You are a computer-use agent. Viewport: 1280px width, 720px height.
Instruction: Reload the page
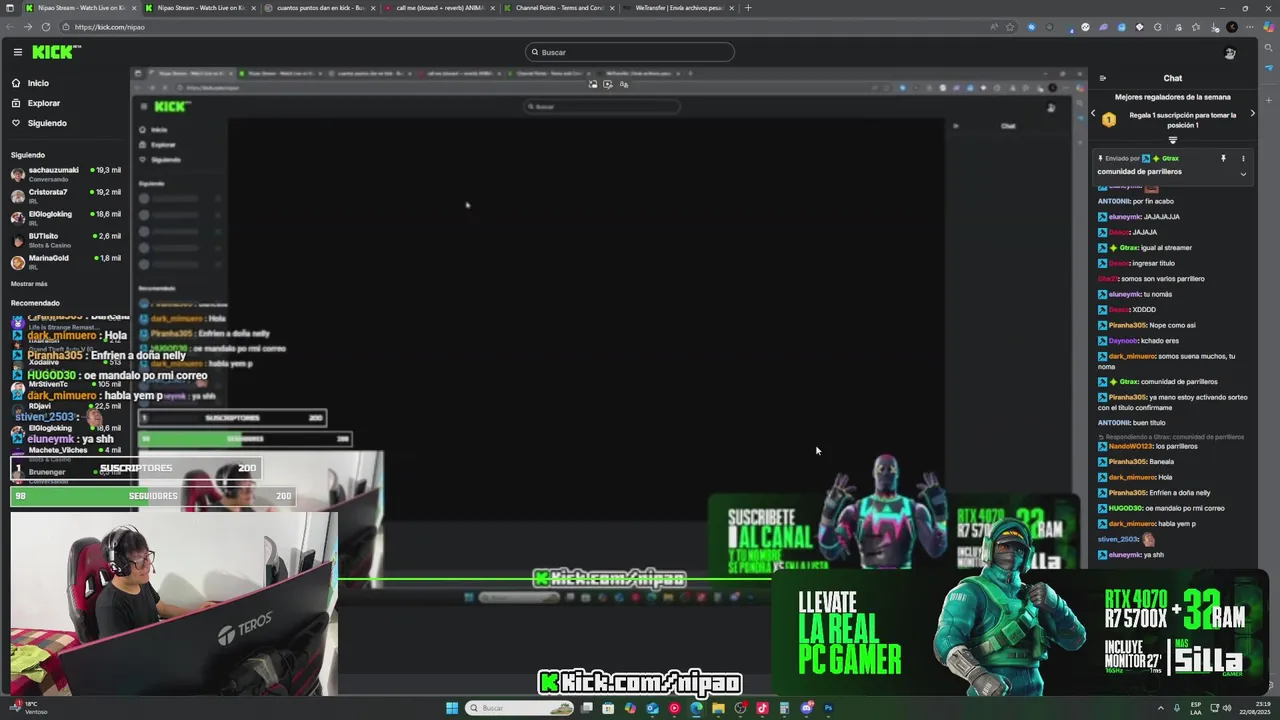coord(45,27)
